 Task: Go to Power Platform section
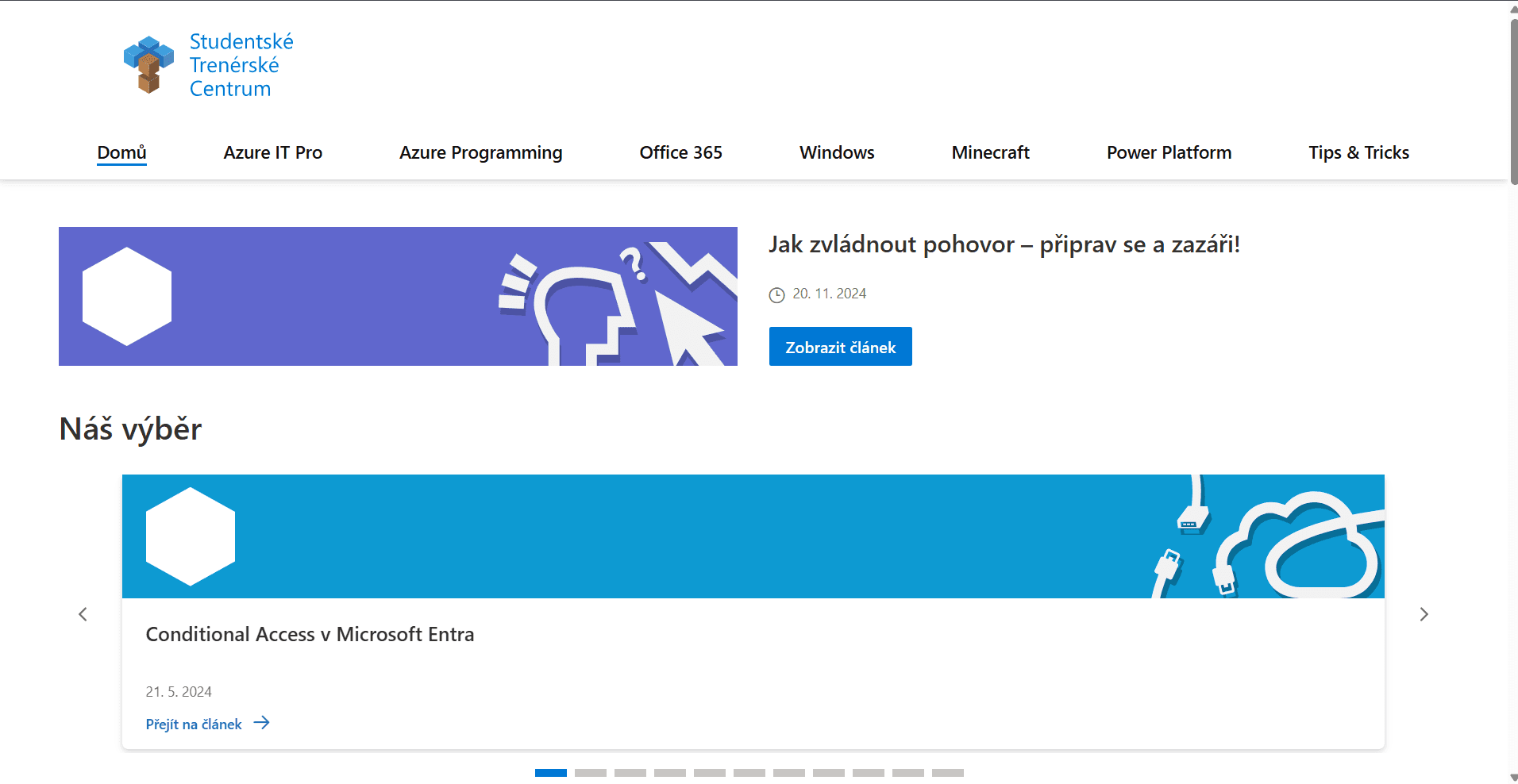[1169, 152]
